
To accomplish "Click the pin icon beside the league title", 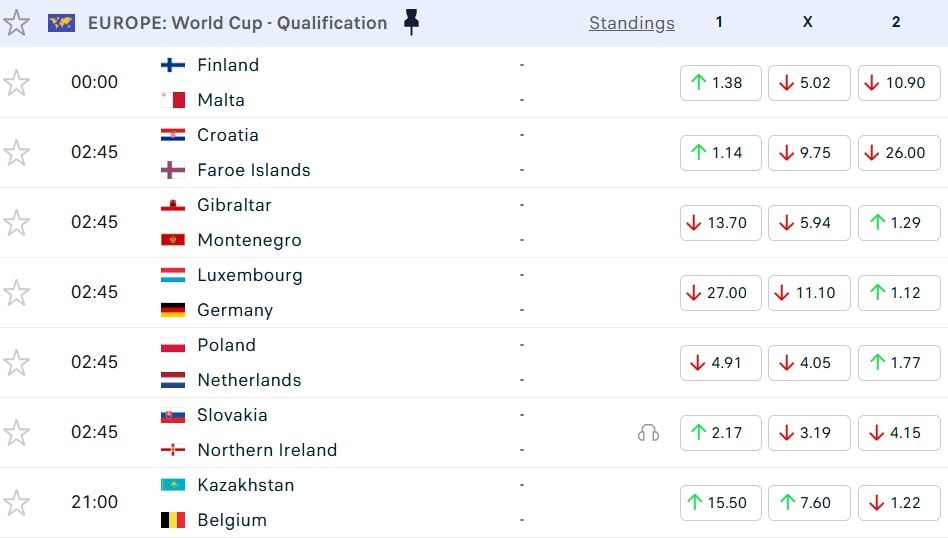I will click(x=411, y=22).
